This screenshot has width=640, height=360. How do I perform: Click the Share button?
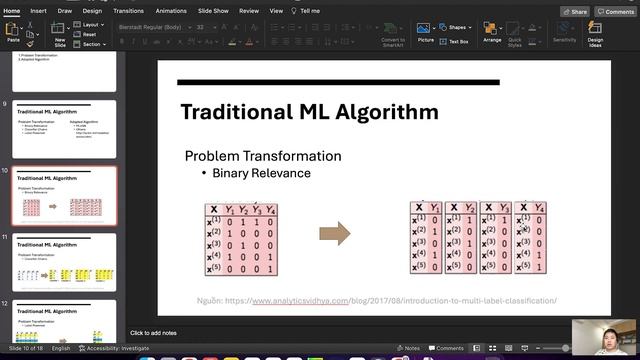[x=575, y=12]
